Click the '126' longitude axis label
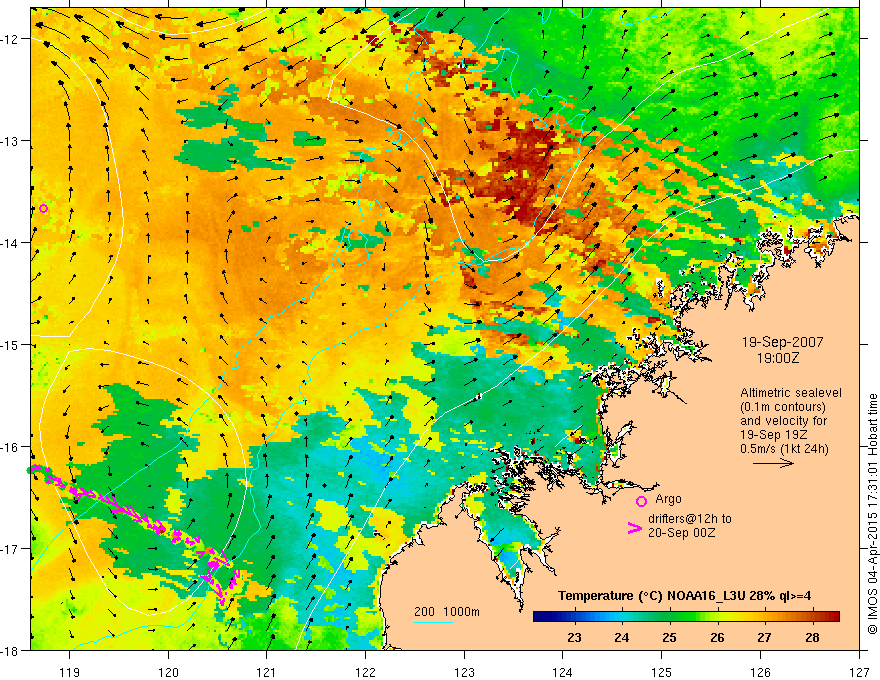This screenshot has width=880, height=680. pos(760,672)
